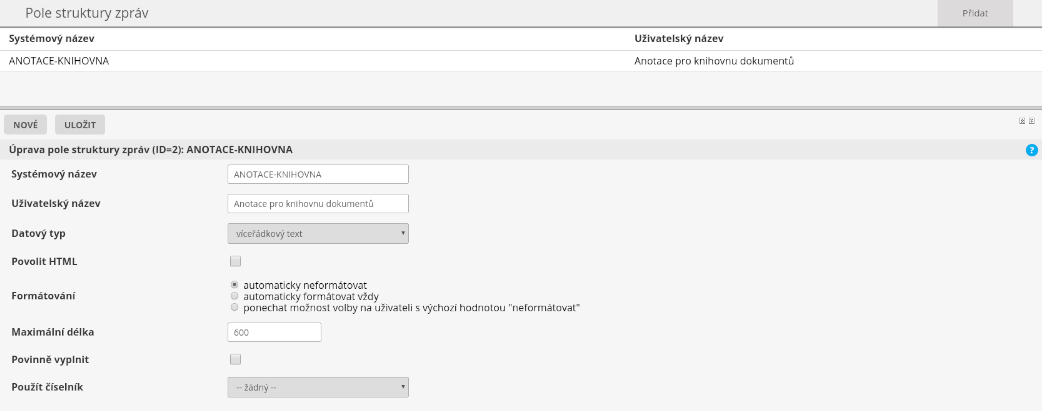Click the ULOŽIT button

(80, 125)
